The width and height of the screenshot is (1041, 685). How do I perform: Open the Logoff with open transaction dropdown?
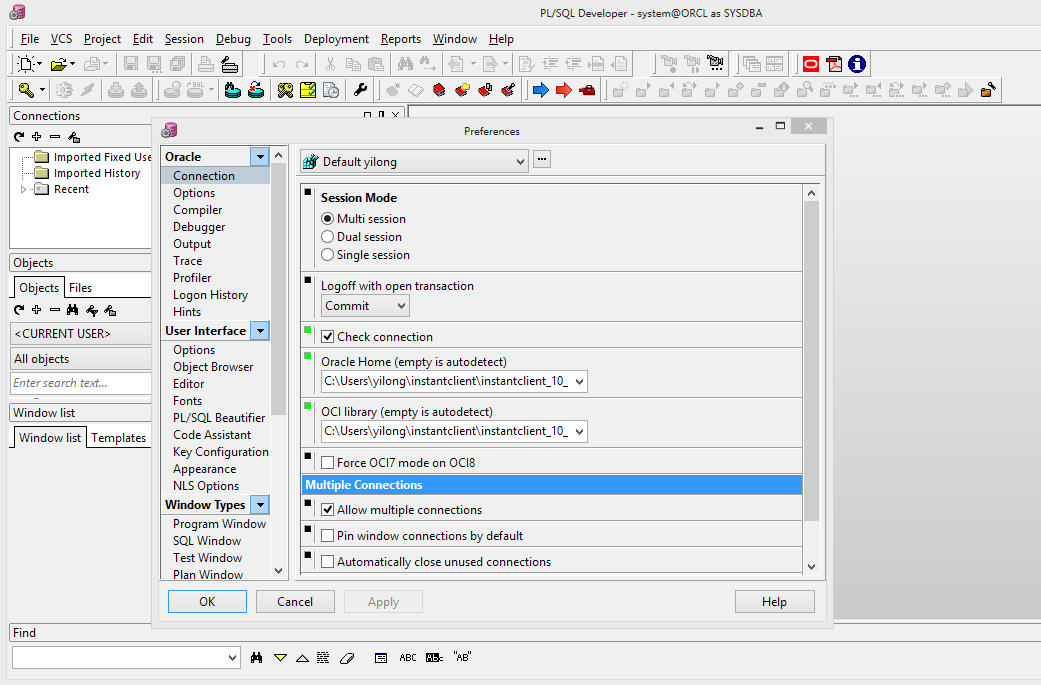pyautogui.click(x=365, y=306)
